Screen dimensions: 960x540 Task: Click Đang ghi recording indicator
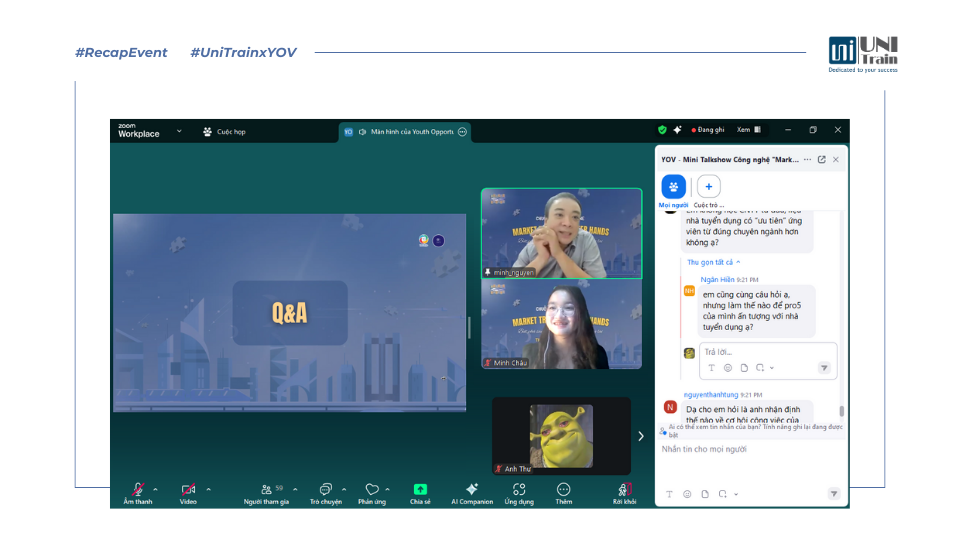708,130
